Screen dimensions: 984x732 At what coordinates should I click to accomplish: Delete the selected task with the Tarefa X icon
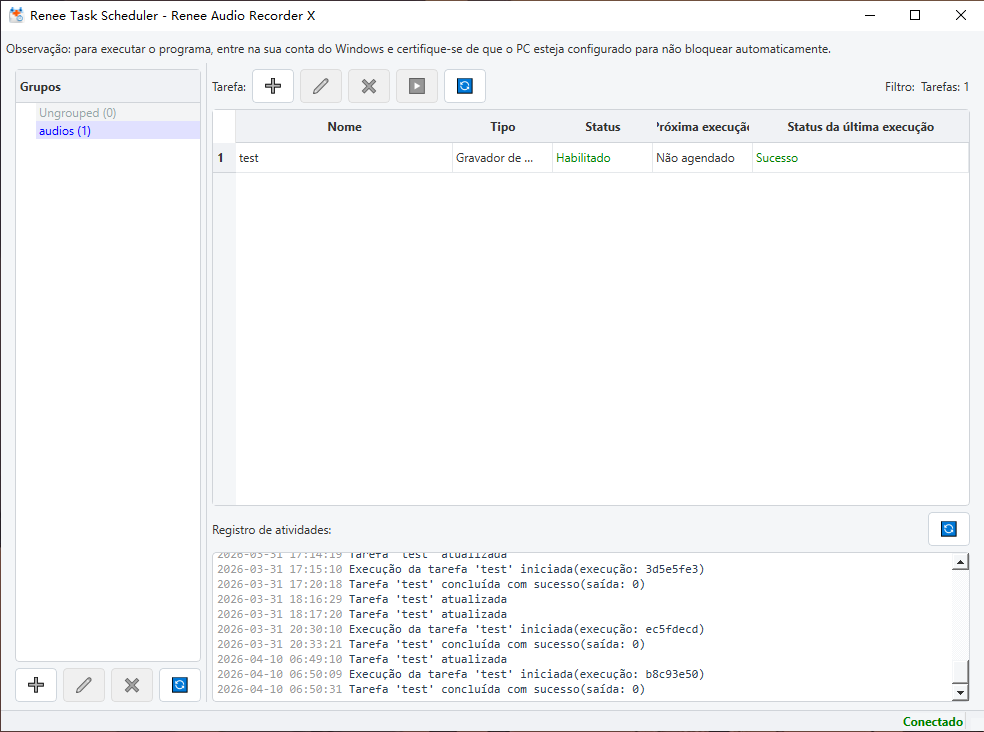click(x=369, y=86)
